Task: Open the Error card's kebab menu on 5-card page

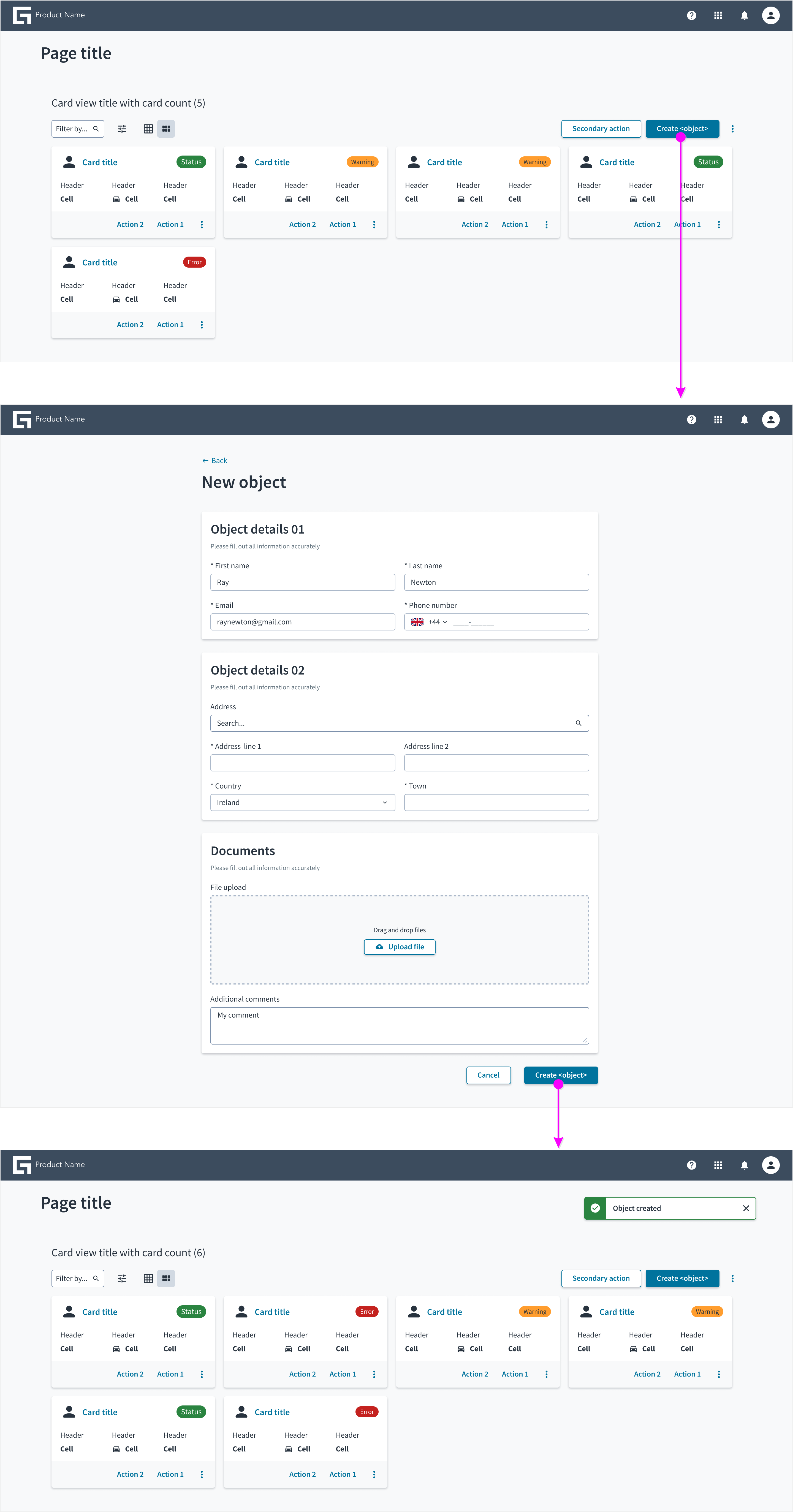Action: [x=202, y=325]
